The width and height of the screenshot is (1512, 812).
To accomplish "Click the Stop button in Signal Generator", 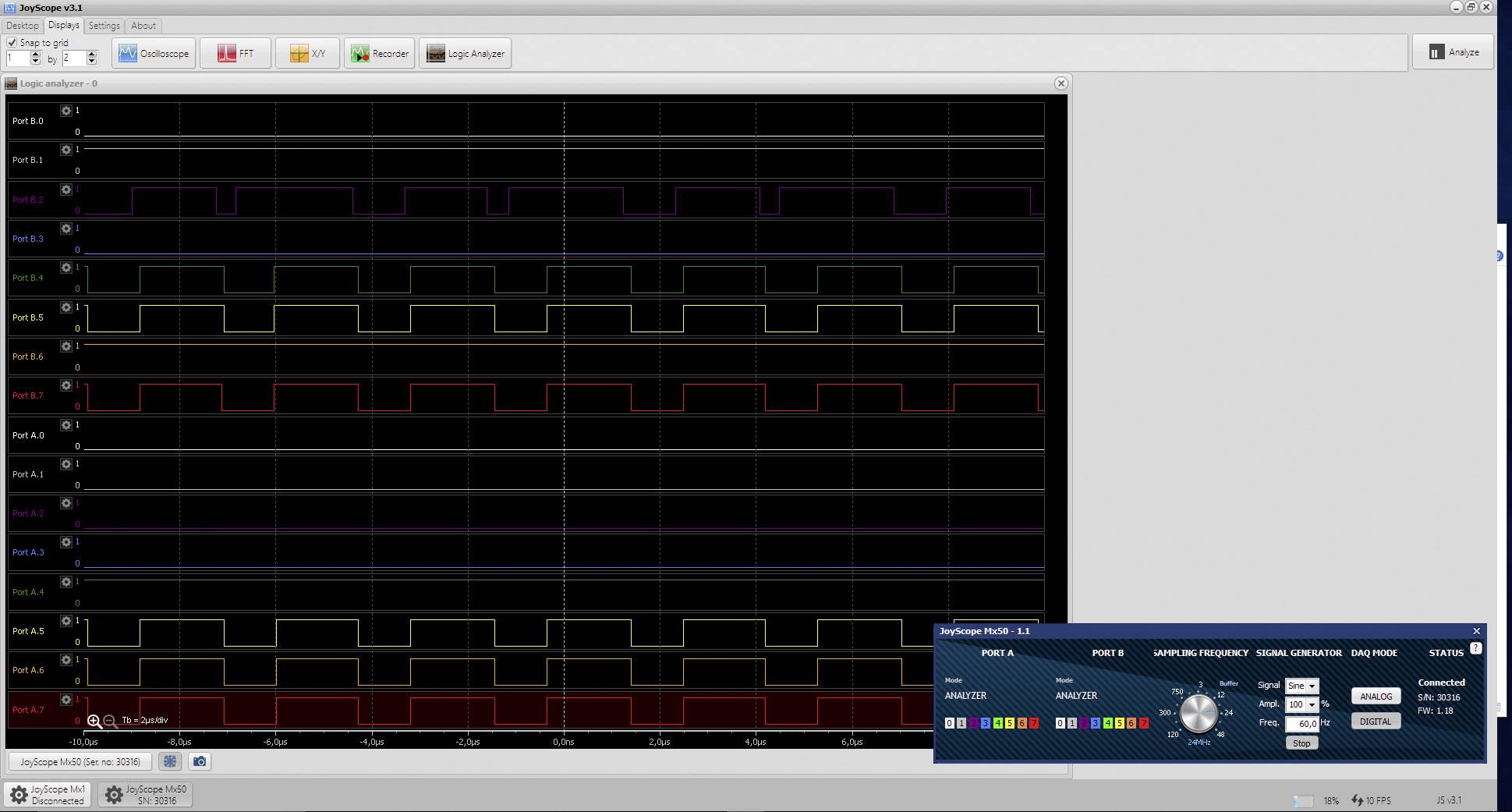I will coord(1301,743).
